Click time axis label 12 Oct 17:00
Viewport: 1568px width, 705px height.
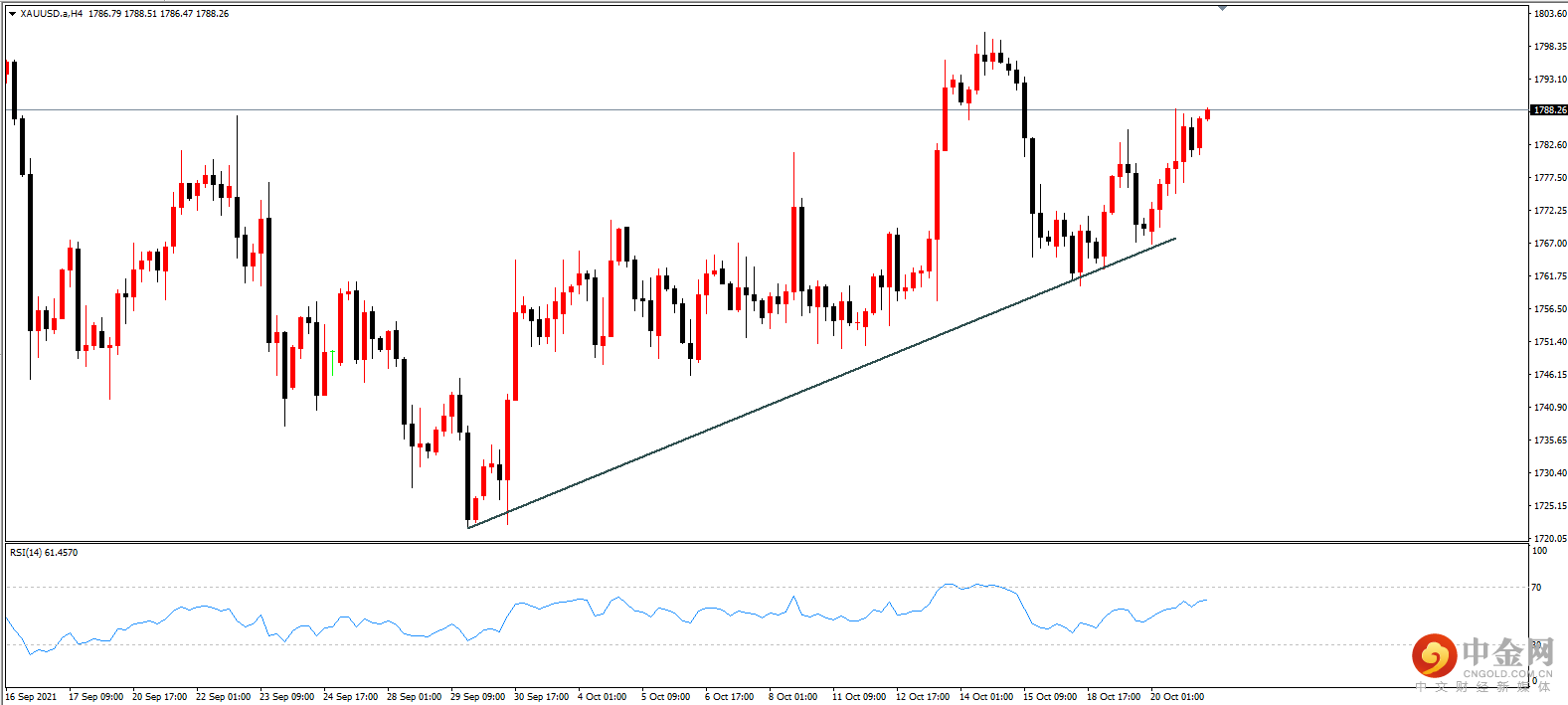pos(923,697)
